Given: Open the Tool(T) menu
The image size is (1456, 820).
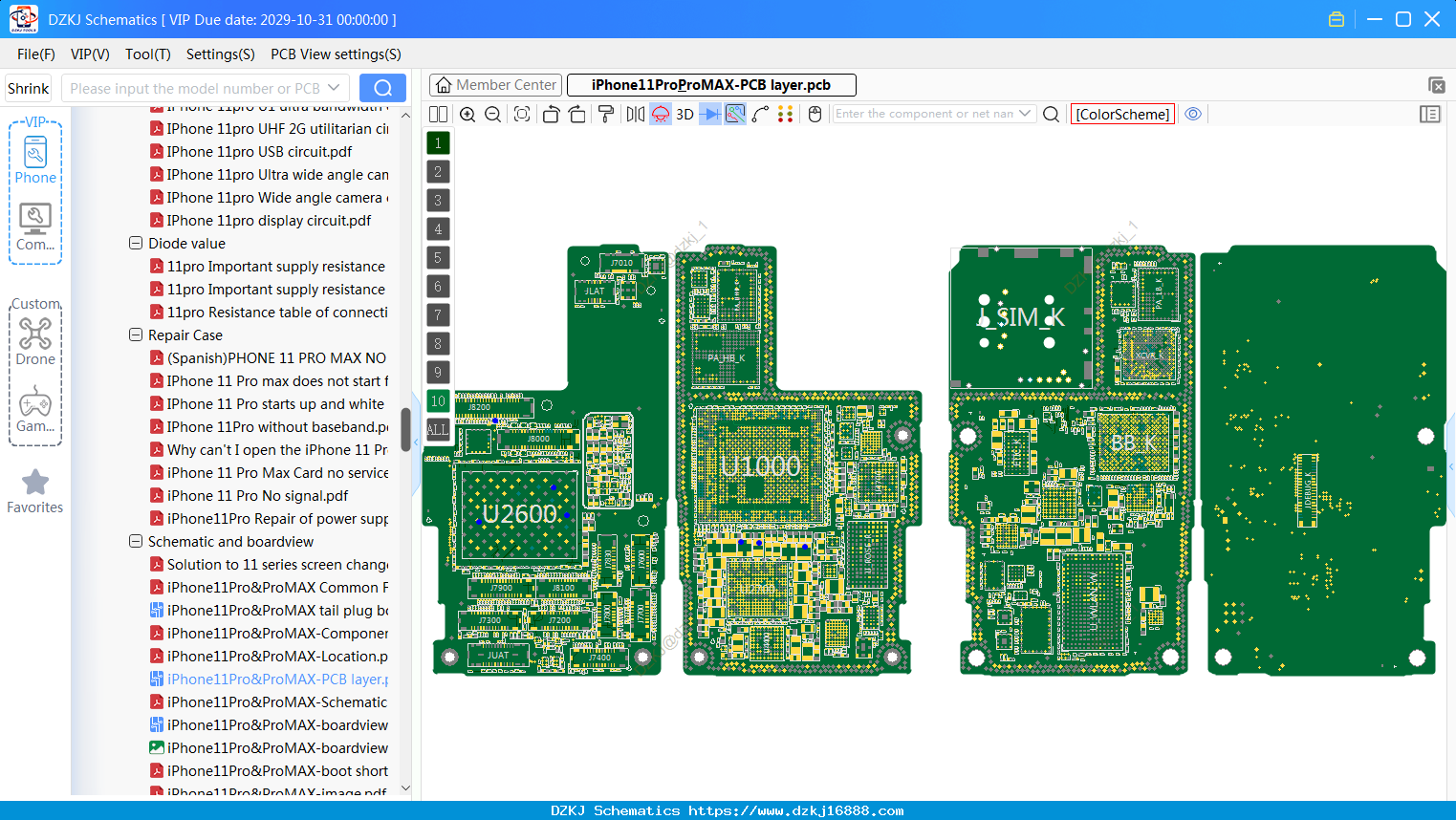Looking at the screenshot, I should tap(148, 54).
